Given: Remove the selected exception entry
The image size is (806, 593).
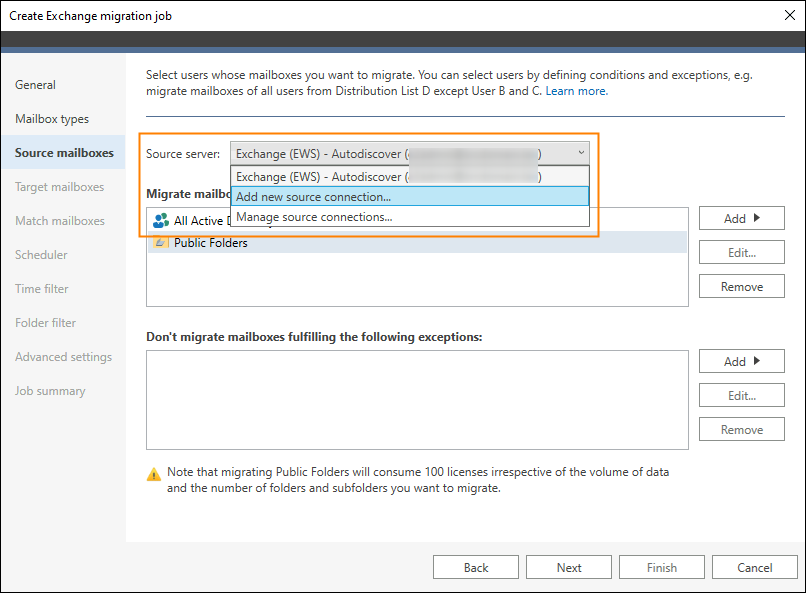Looking at the screenshot, I should pos(741,429).
